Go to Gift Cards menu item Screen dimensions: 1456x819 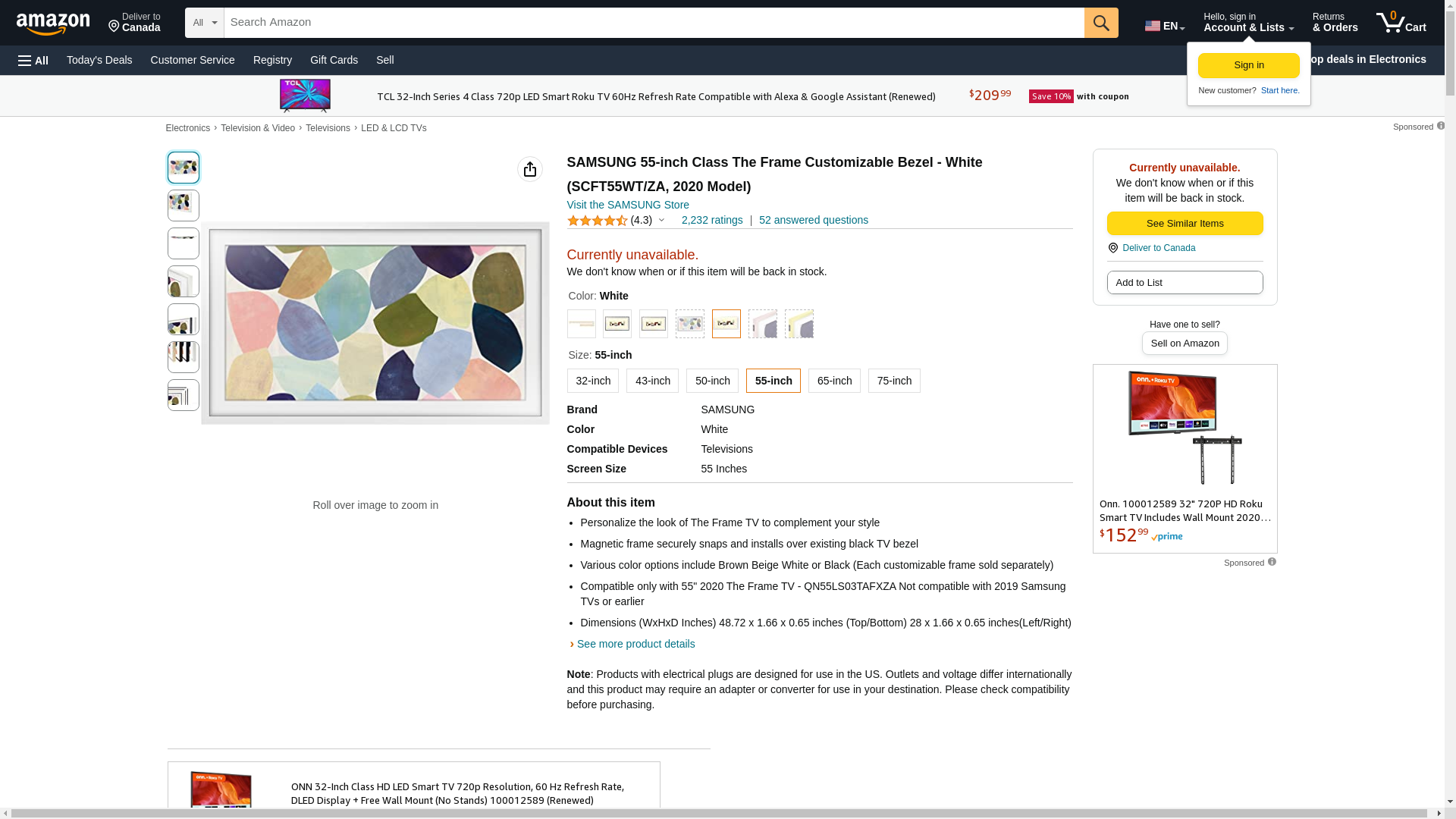coord(334,60)
